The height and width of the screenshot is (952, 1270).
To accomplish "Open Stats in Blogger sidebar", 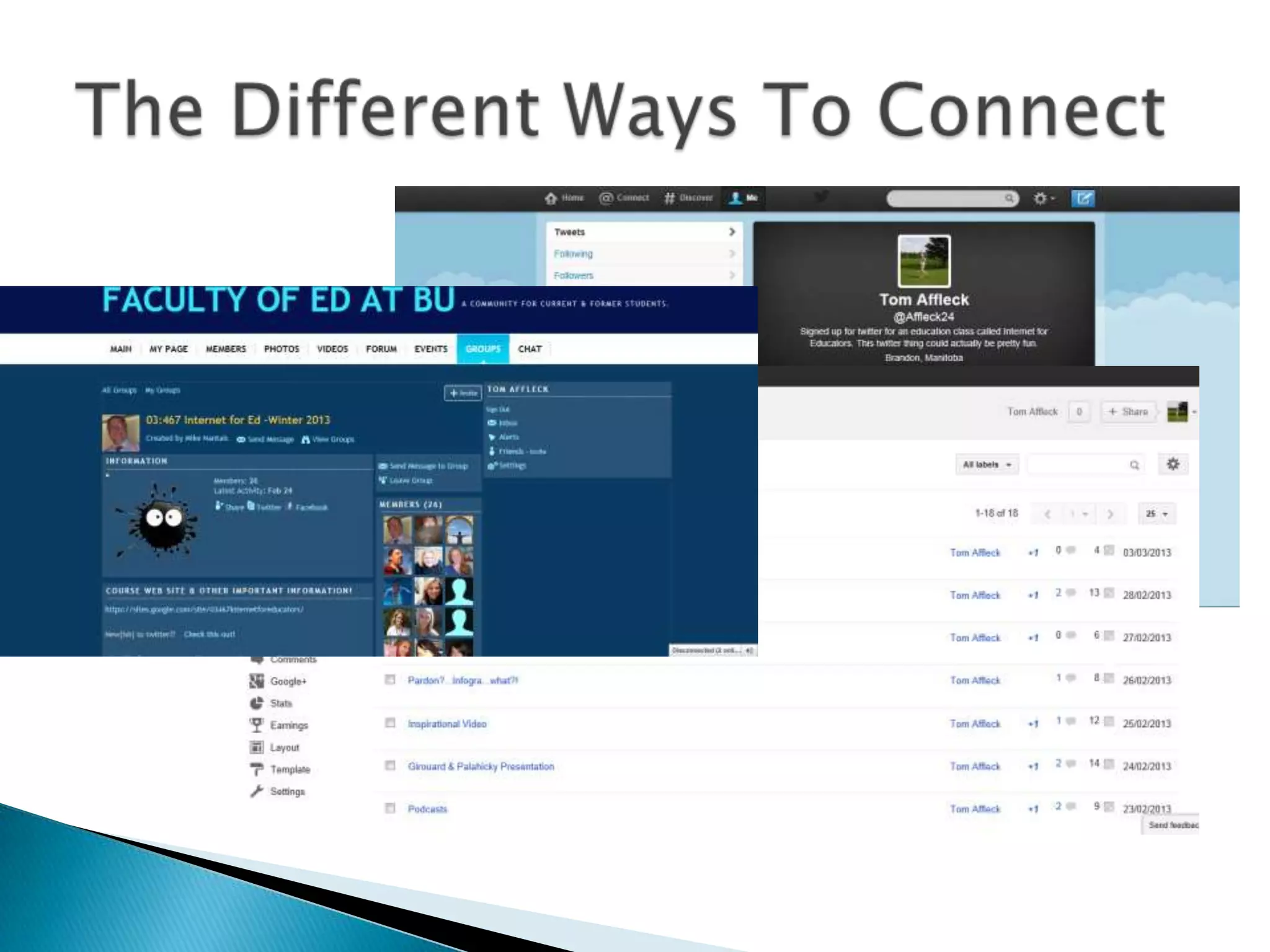I will click(x=280, y=703).
